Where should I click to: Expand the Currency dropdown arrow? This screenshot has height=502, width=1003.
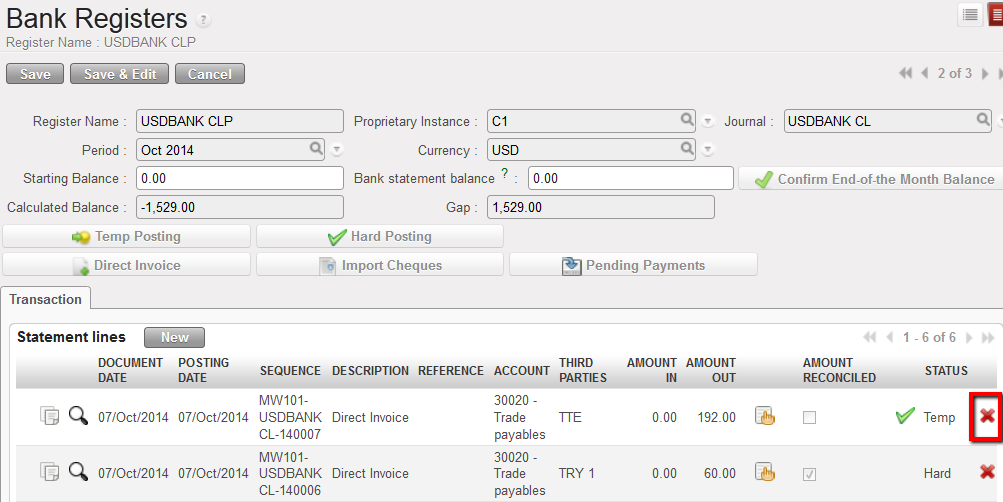pyautogui.click(x=708, y=150)
